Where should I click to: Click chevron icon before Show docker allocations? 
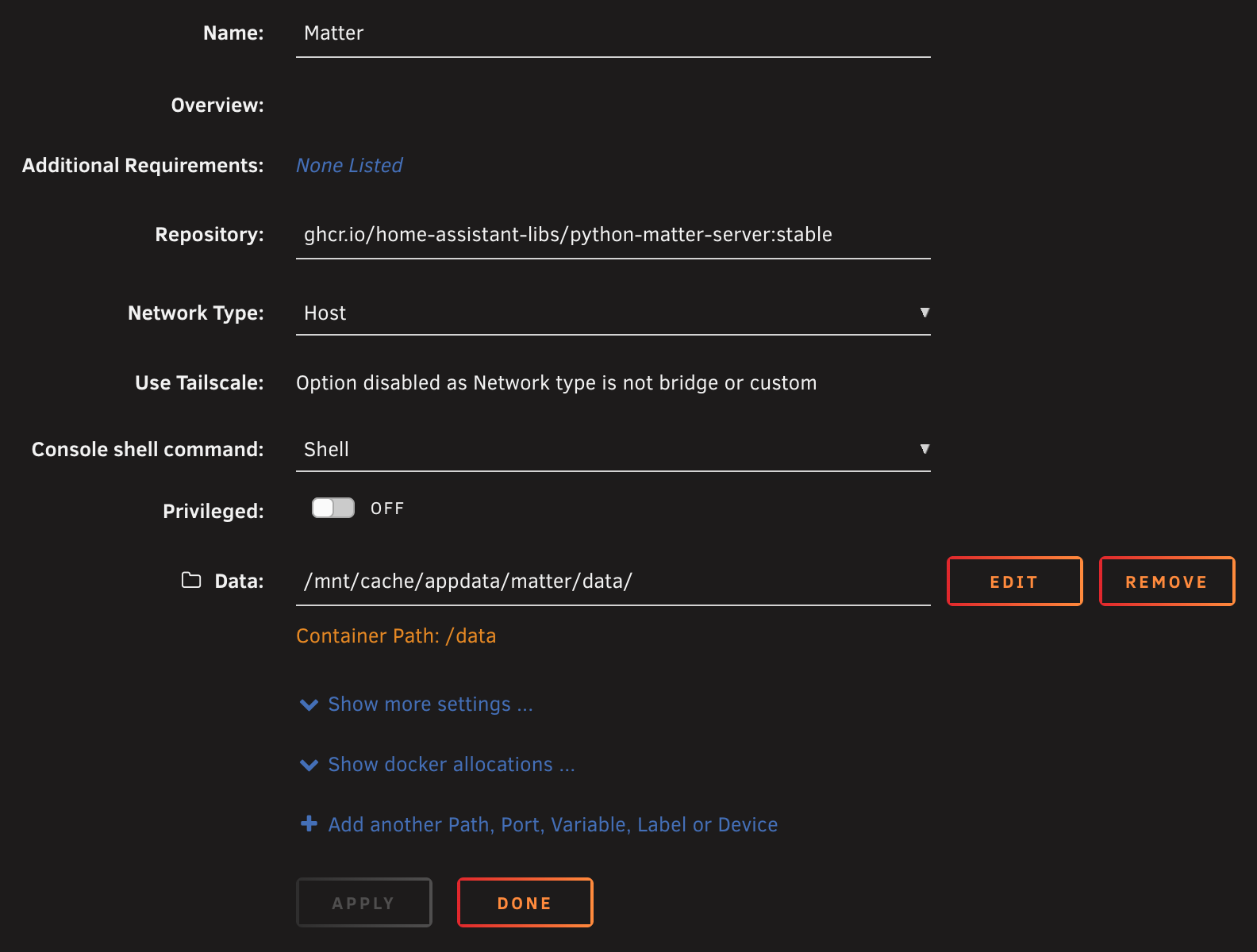(x=309, y=765)
